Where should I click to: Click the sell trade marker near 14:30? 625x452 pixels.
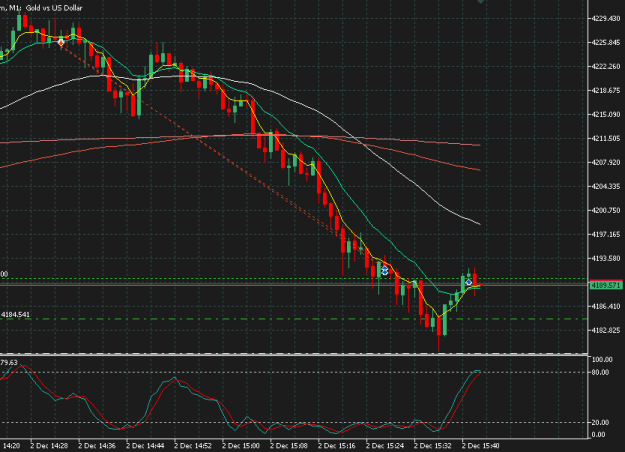(61, 42)
